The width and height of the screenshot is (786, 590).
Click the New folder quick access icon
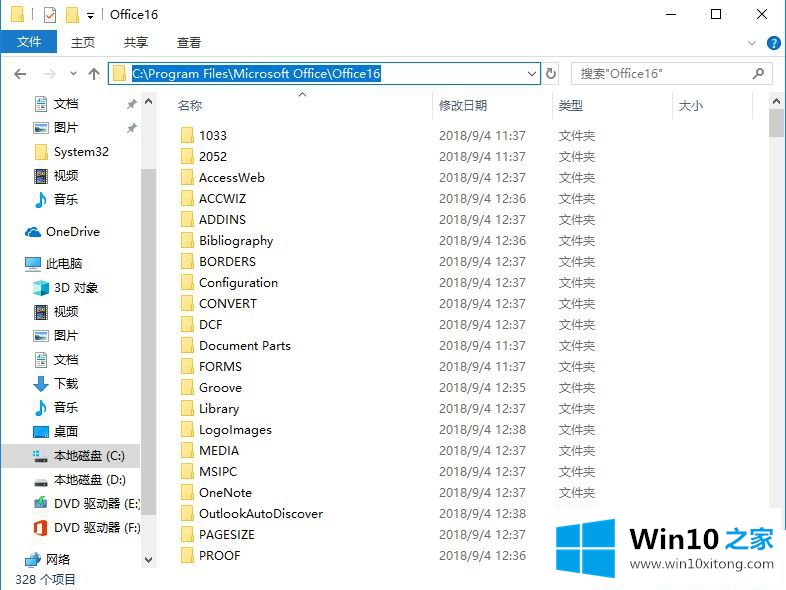(x=72, y=15)
